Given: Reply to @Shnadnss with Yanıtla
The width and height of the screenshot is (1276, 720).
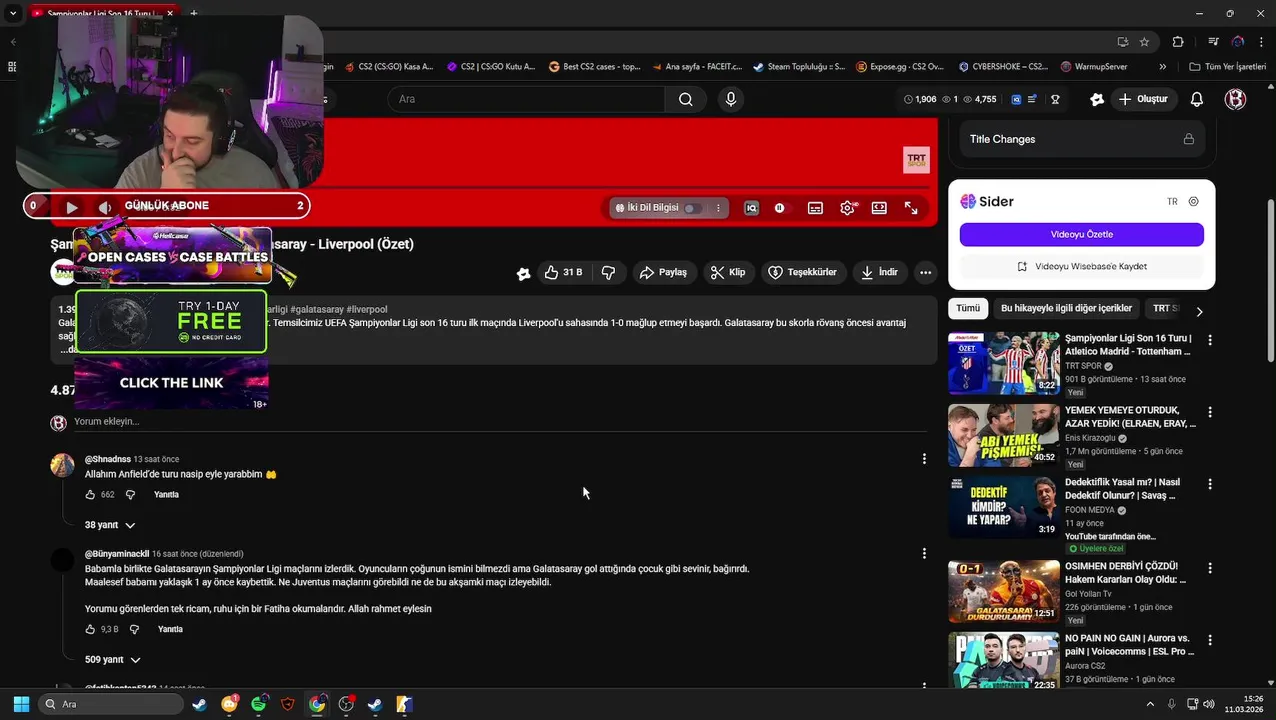Looking at the screenshot, I should click(166, 495).
